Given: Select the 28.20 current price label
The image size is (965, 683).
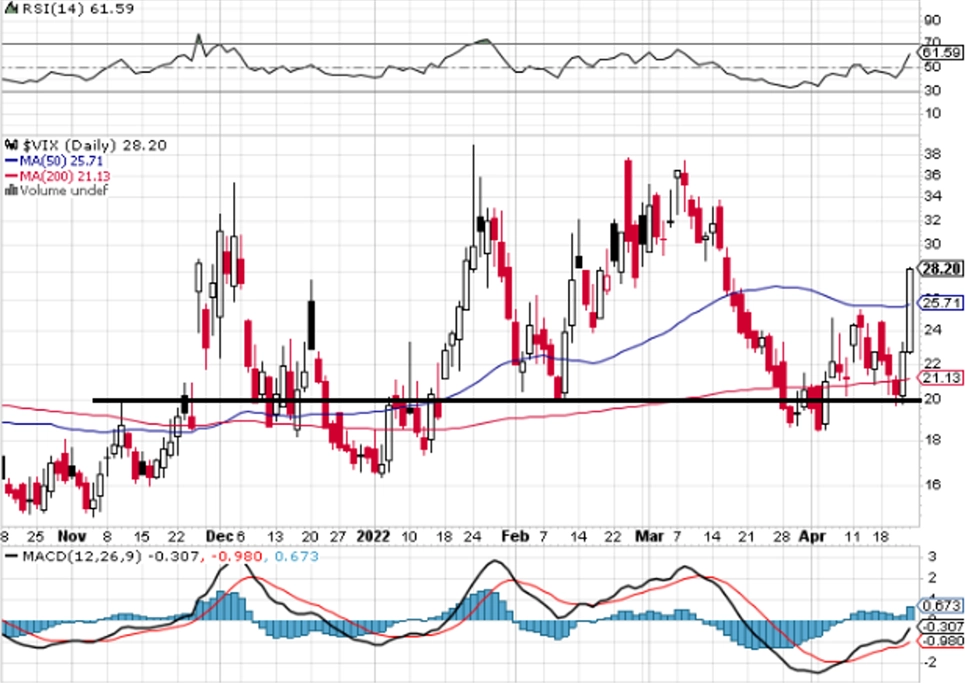Looking at the screenshot, I should click(x=940, y=268).
